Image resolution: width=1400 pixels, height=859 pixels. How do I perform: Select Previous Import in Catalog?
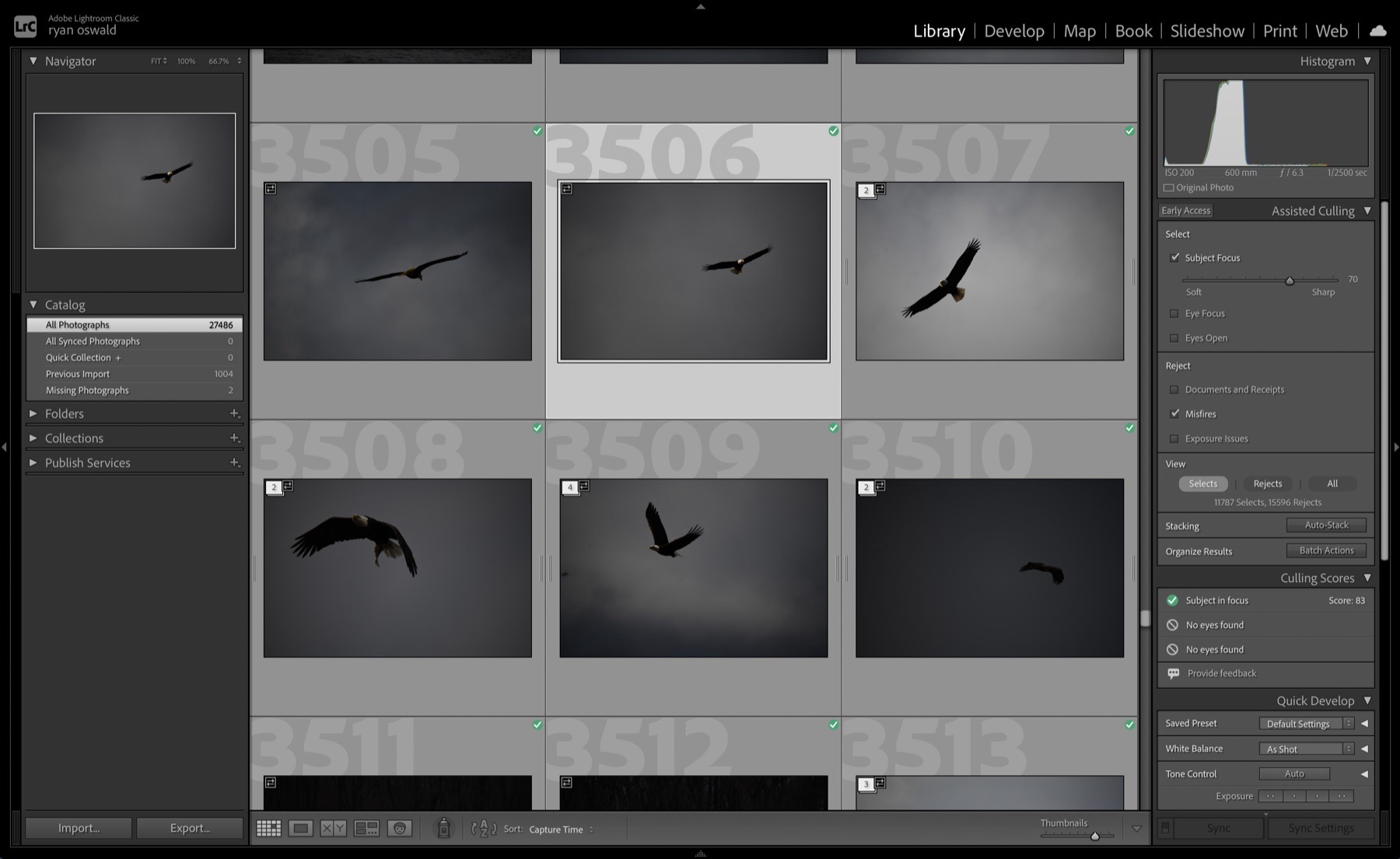(135, 374)
